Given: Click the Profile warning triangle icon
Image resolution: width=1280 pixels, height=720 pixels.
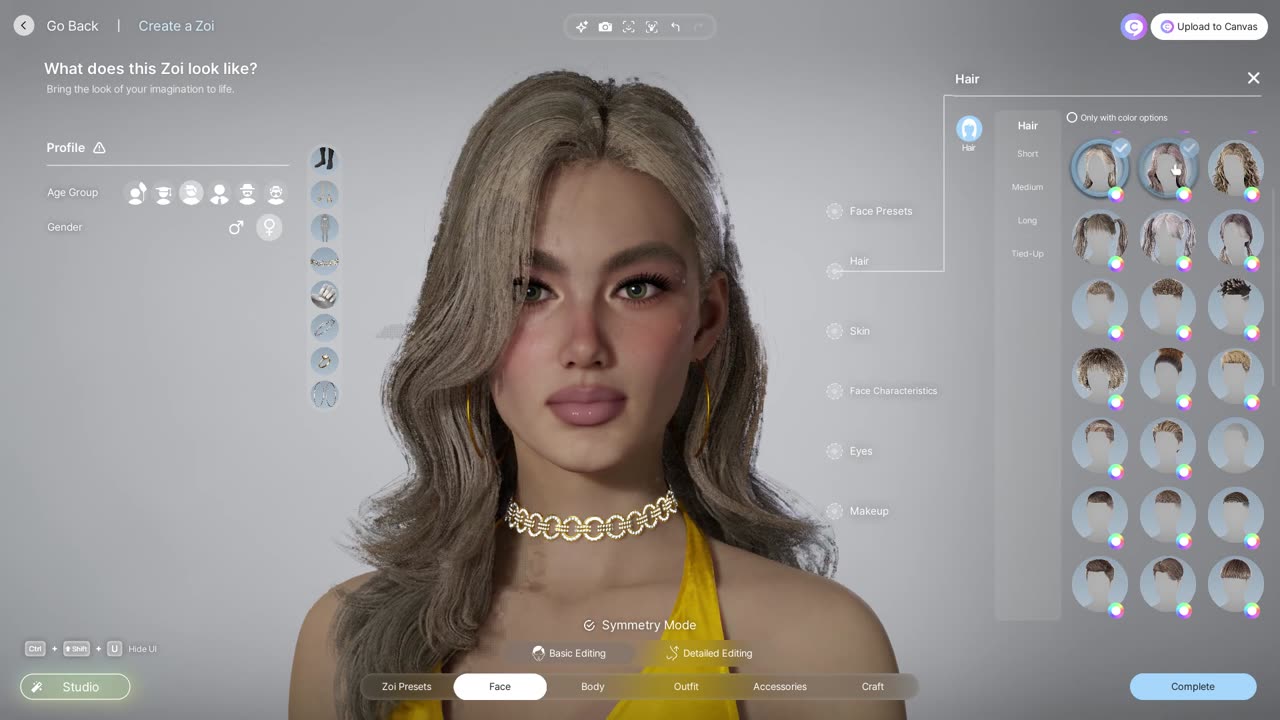Looking at the screenshot, I should [99, 148].
